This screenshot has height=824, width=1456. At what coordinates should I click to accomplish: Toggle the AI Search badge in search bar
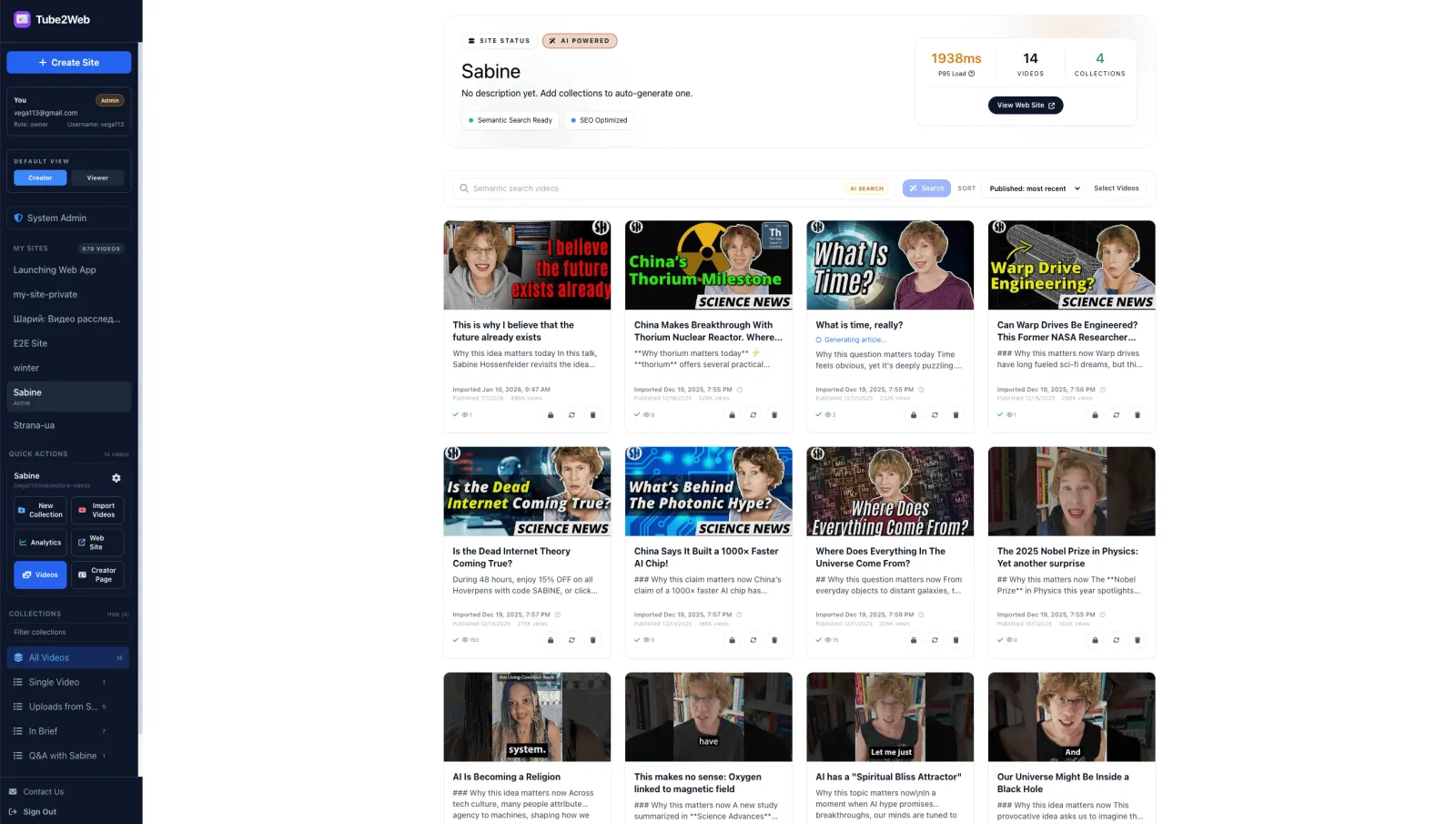[866, 188]
